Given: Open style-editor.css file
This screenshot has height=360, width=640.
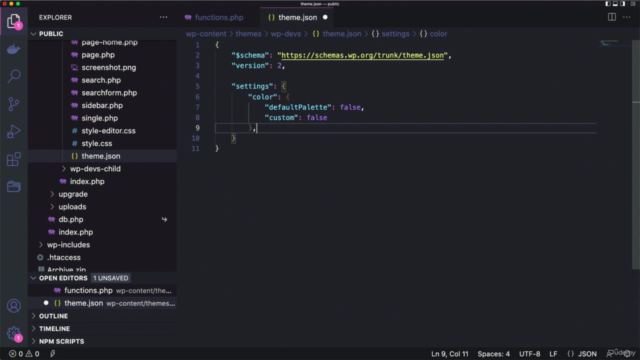Looking at the screenshot, I should (x=108, y=131).
